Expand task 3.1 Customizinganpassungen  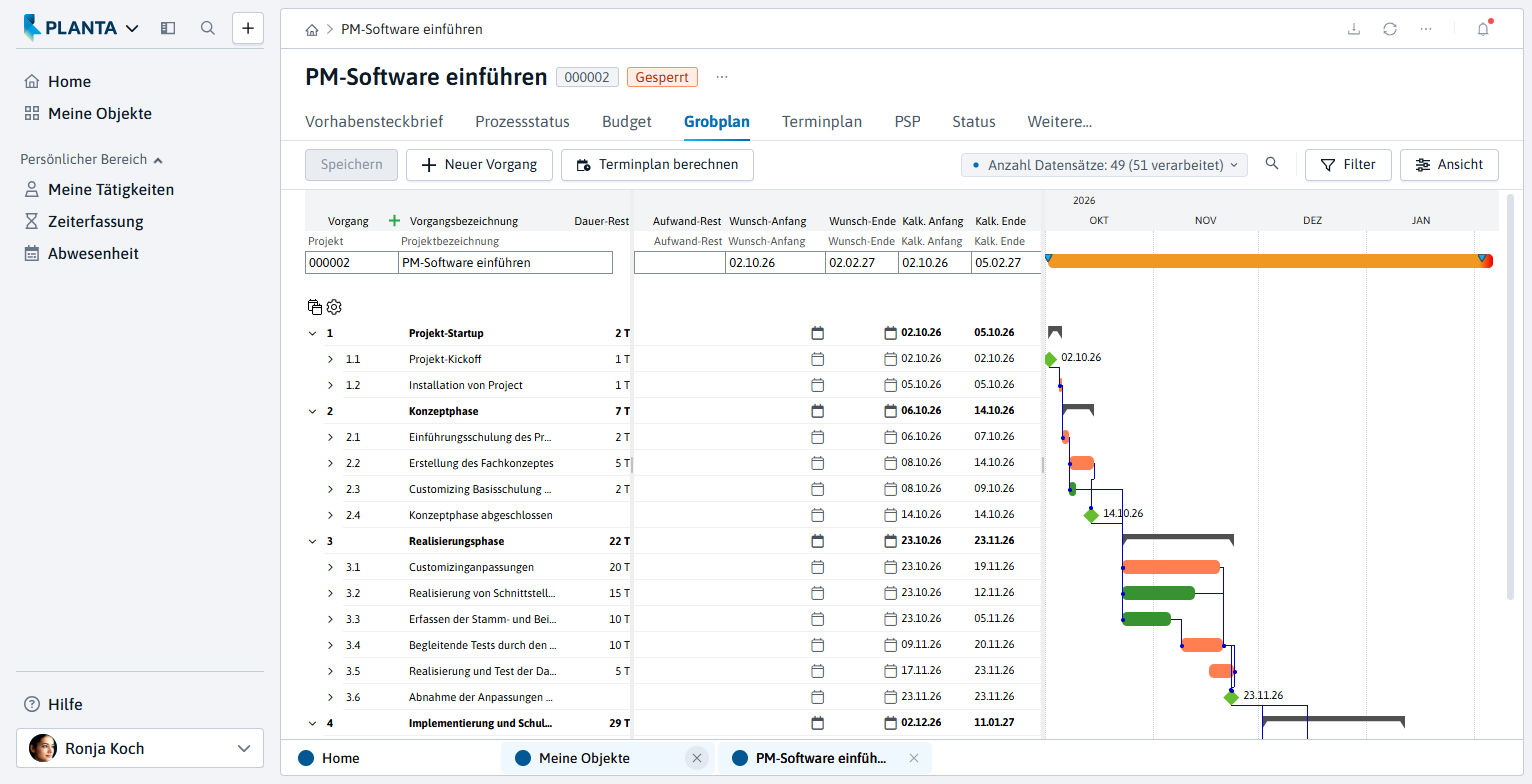click(331, 567)
